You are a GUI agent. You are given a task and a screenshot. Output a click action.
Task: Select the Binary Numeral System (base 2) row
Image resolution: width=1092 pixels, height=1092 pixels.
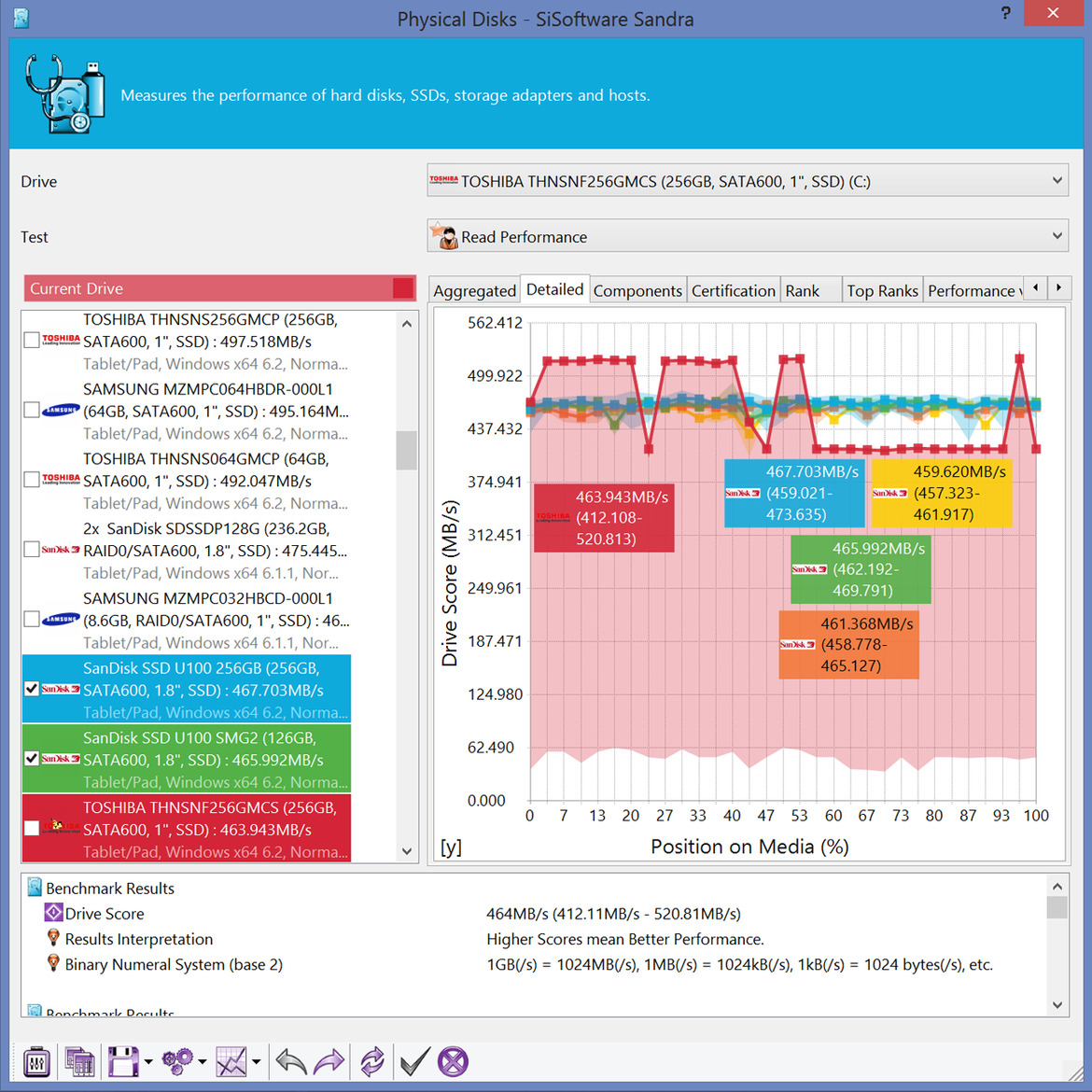(535, 964)
